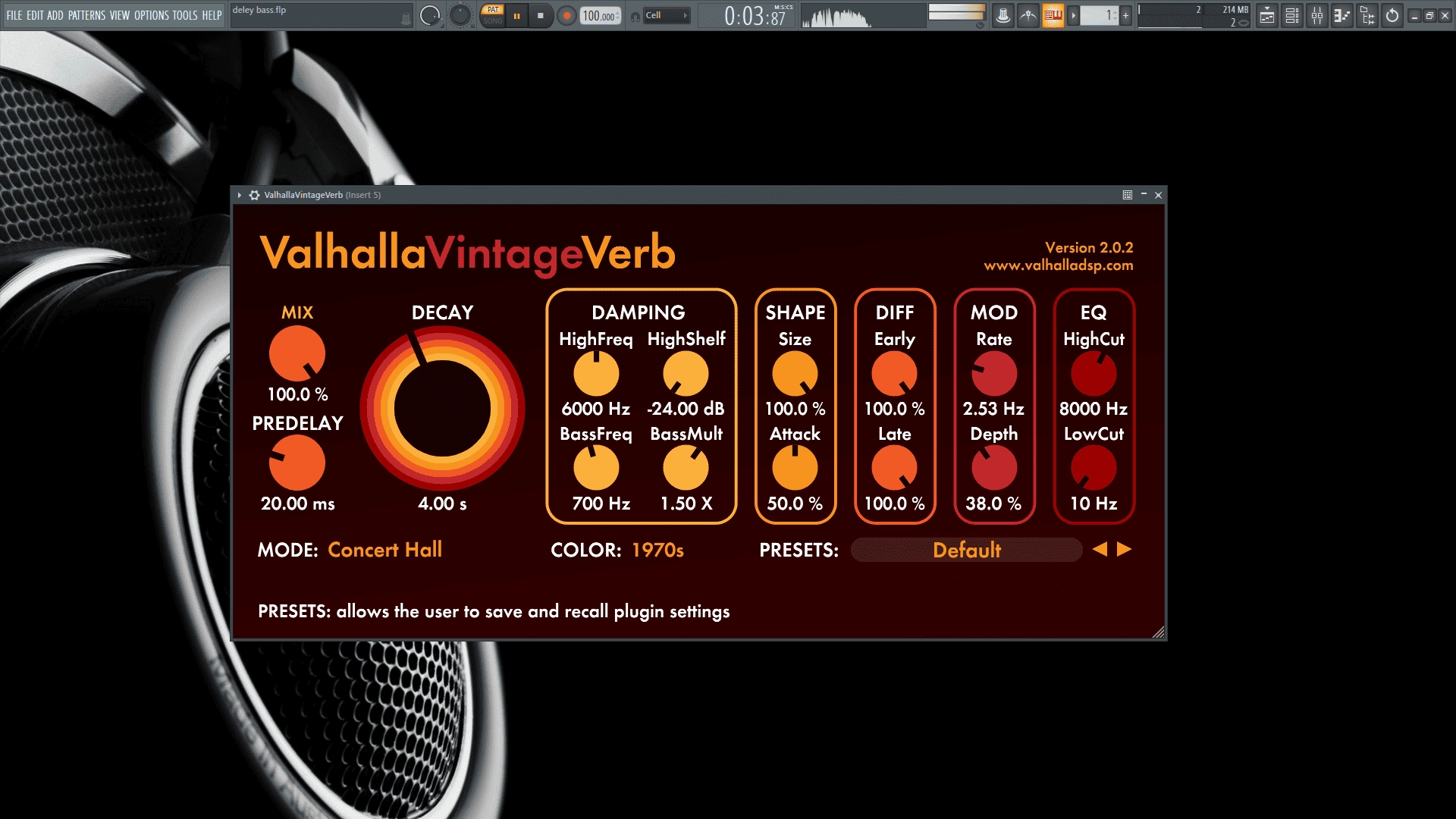
Task: Go to previous preset with left arrow
Action: 1100,549
